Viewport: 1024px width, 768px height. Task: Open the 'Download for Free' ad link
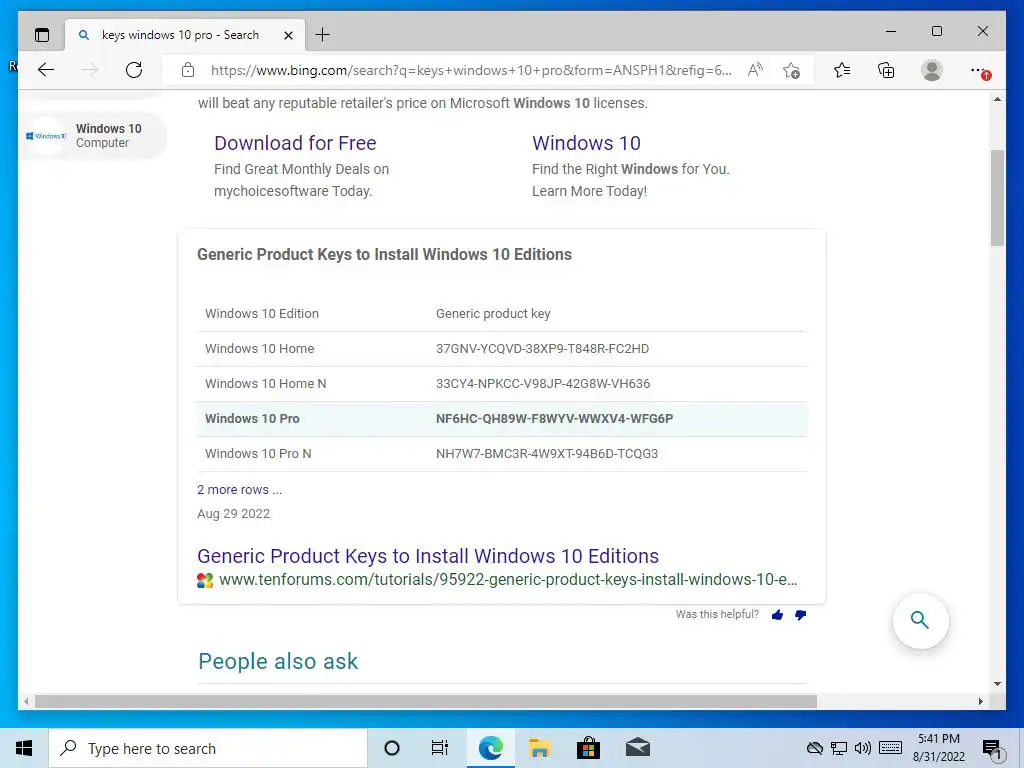tap(295, 143)
